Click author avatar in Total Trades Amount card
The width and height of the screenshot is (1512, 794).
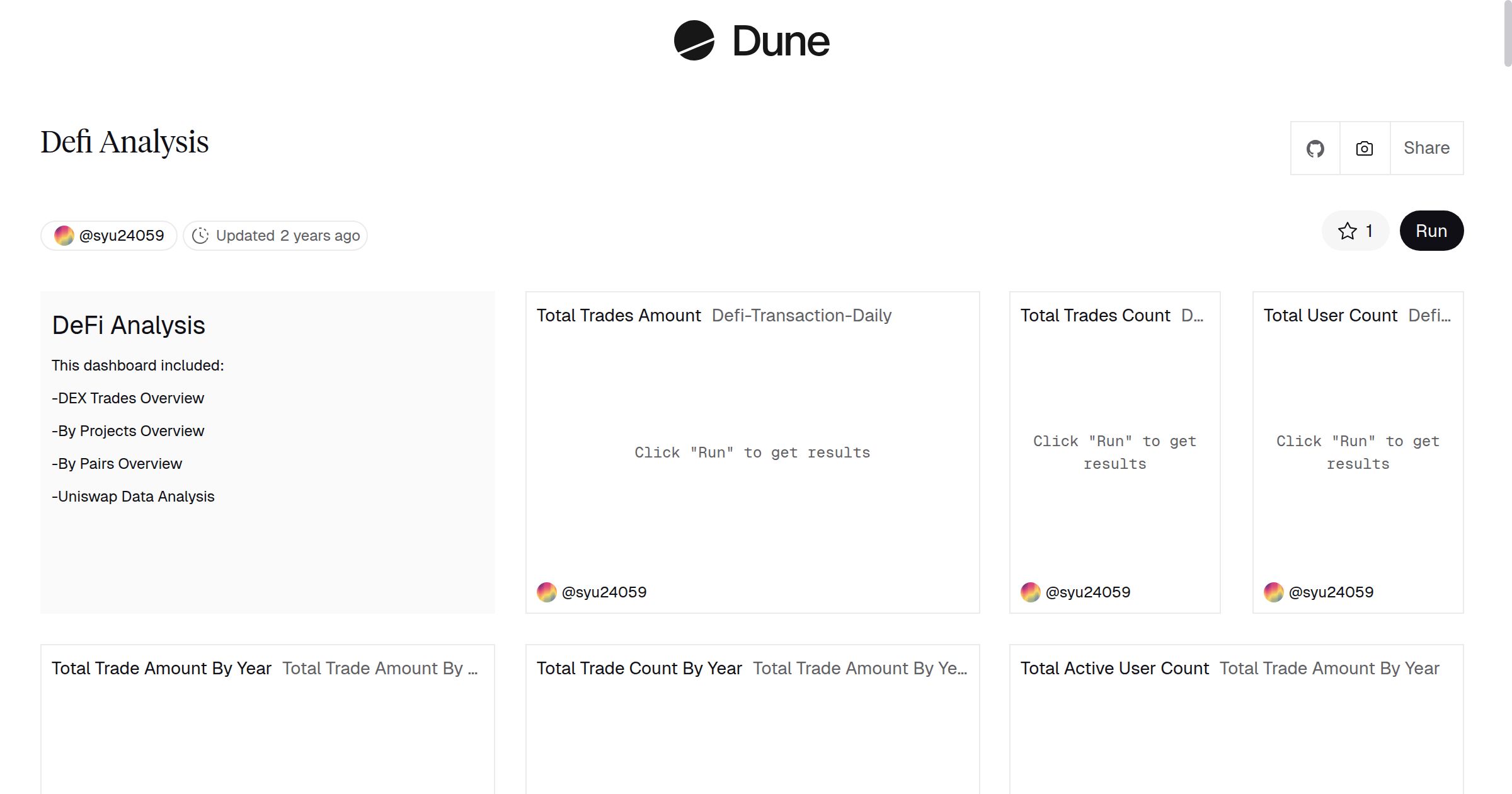[546, 592]
